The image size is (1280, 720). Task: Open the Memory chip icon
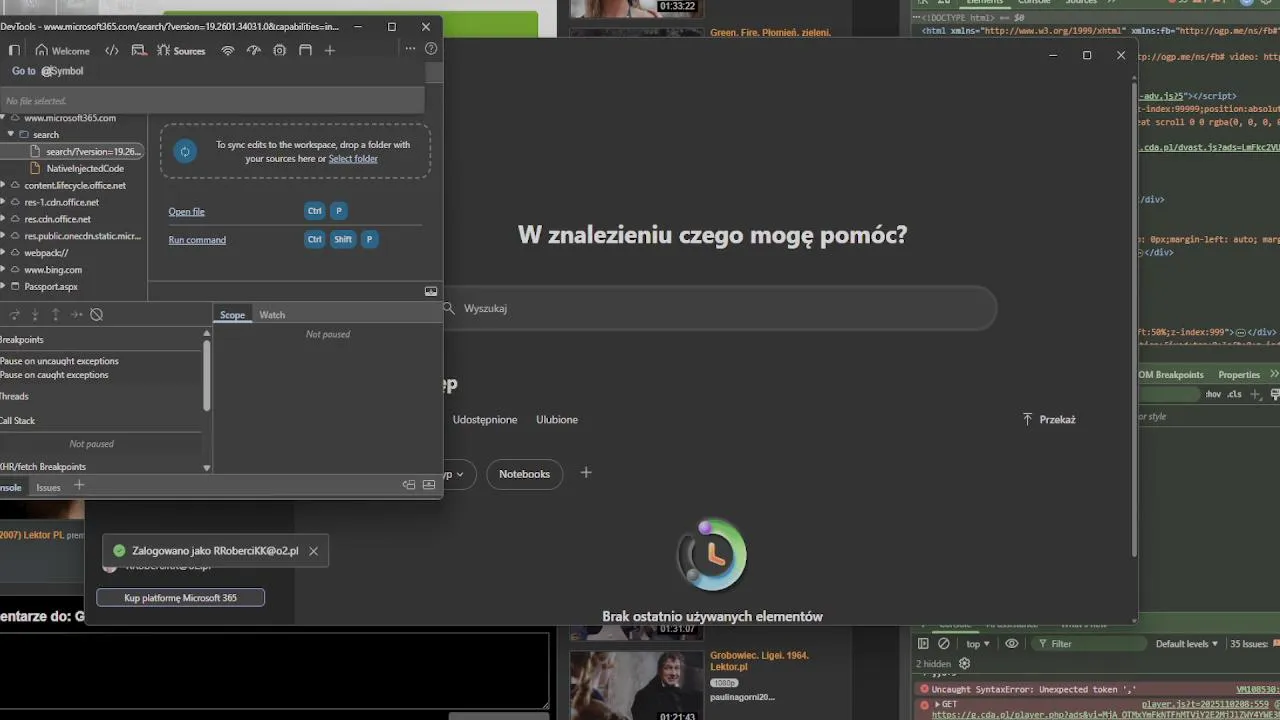[x=280, y=50]
